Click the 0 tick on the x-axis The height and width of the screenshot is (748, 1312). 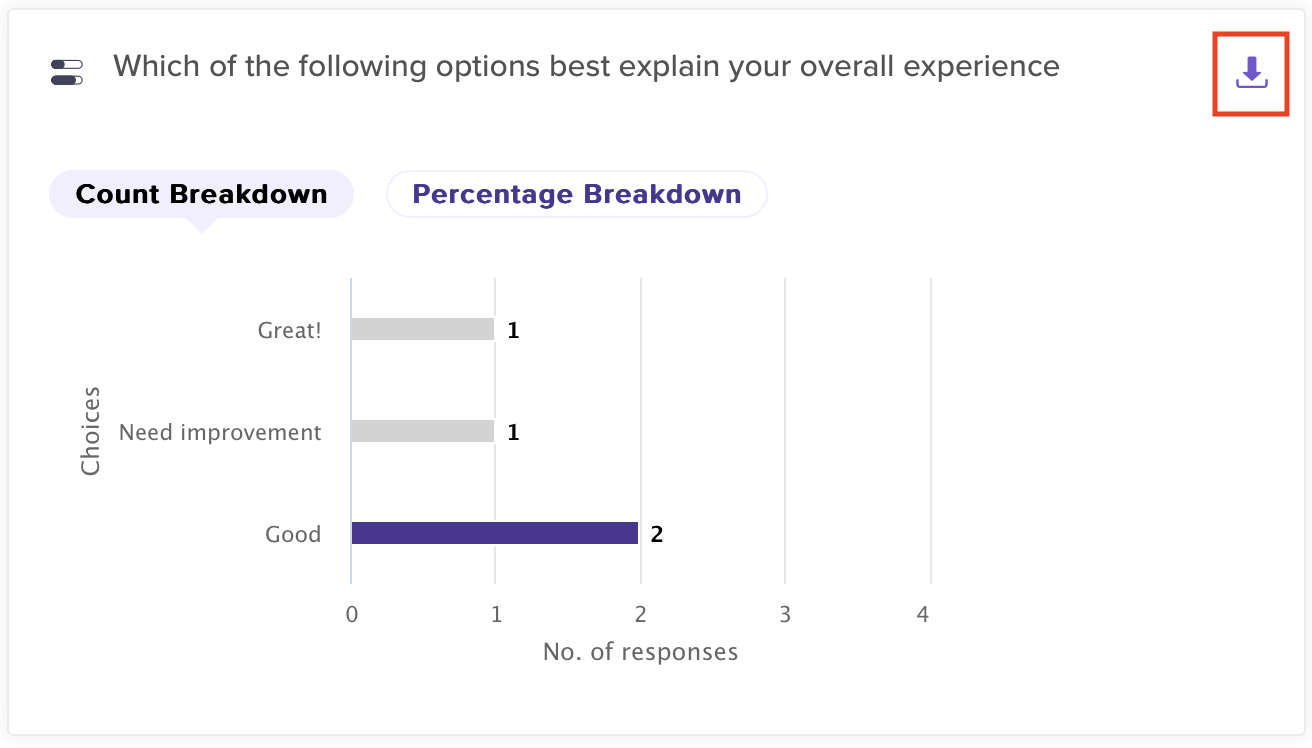[x=351, y=614]
